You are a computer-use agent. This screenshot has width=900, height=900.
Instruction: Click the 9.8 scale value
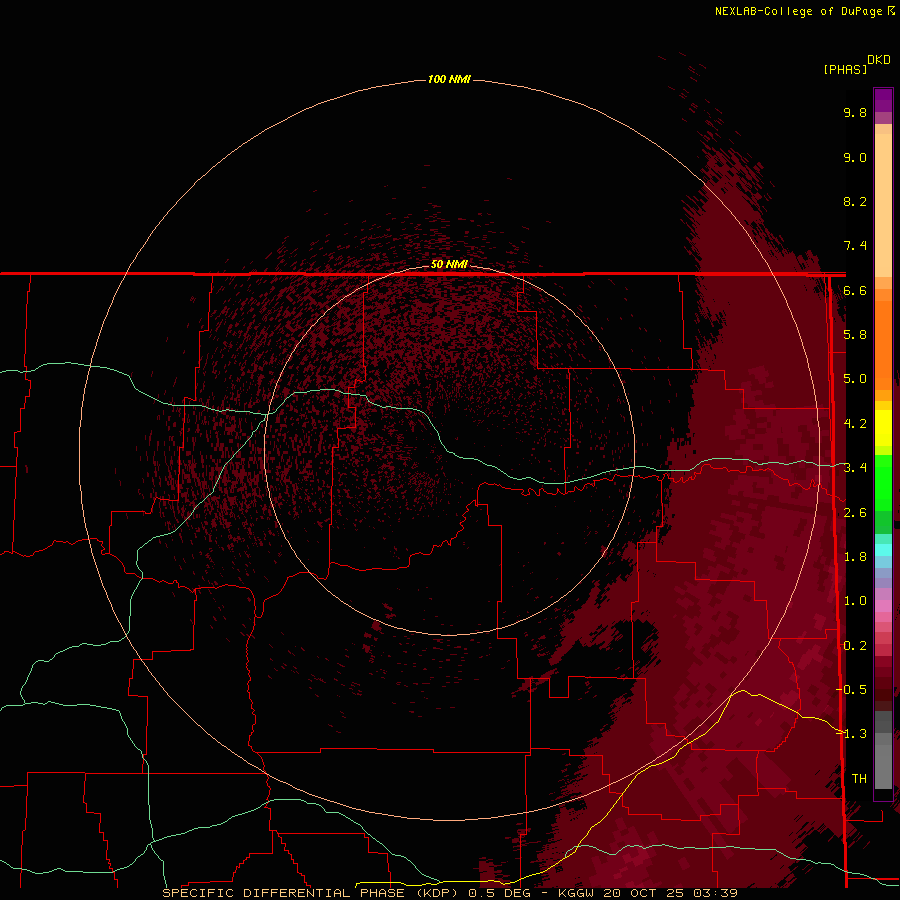[x=855, y=112]
